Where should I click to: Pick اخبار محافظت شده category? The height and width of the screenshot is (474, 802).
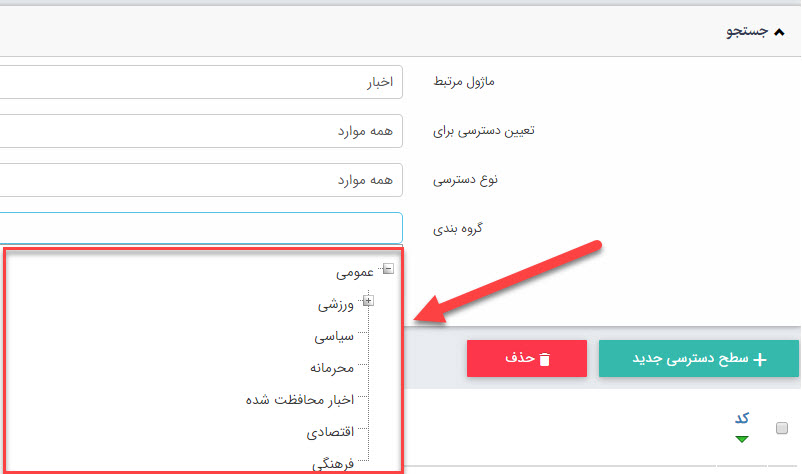pyautogui.click(x=300, y=400)
